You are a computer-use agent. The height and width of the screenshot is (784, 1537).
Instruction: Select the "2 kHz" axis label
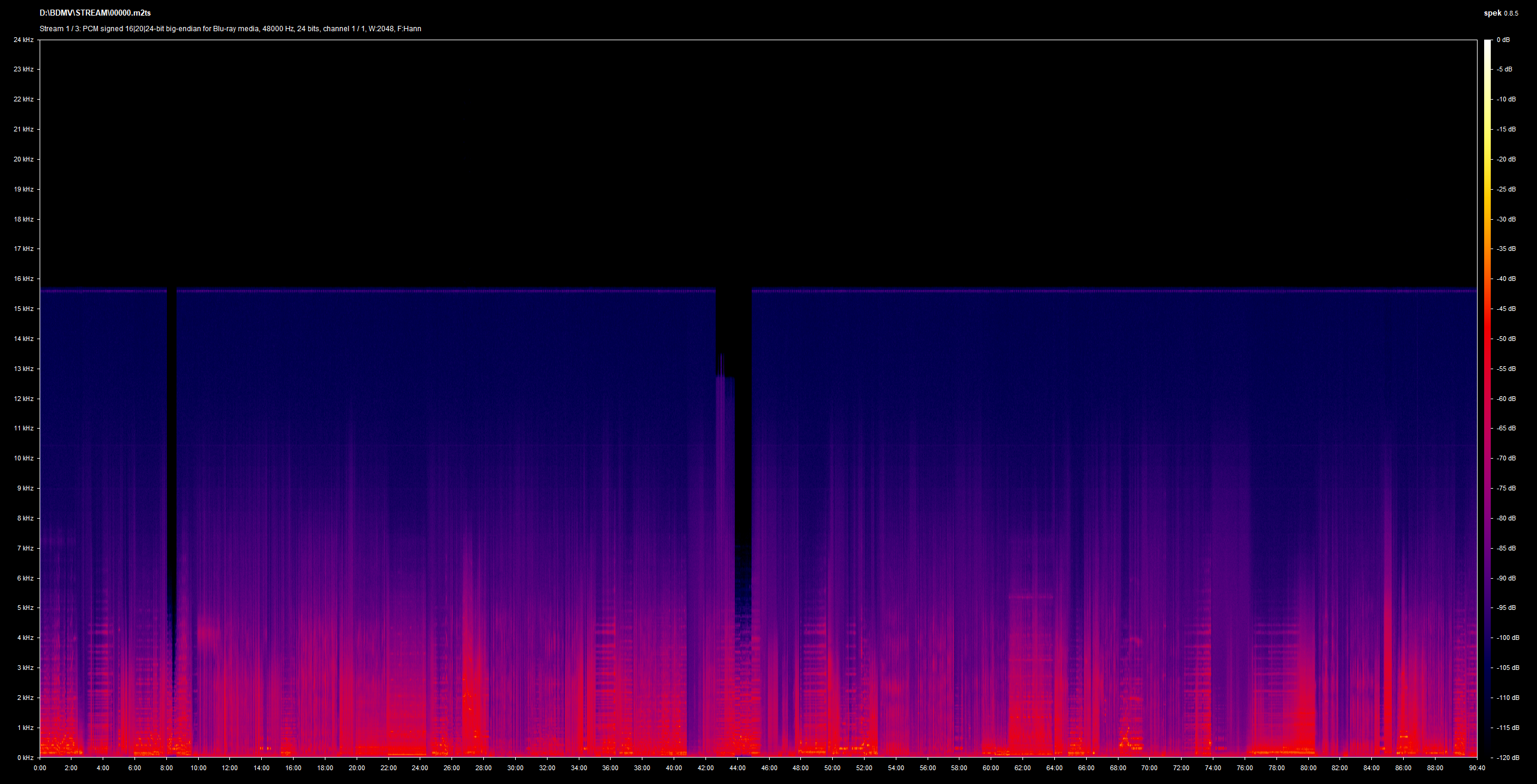pos(25,698)
